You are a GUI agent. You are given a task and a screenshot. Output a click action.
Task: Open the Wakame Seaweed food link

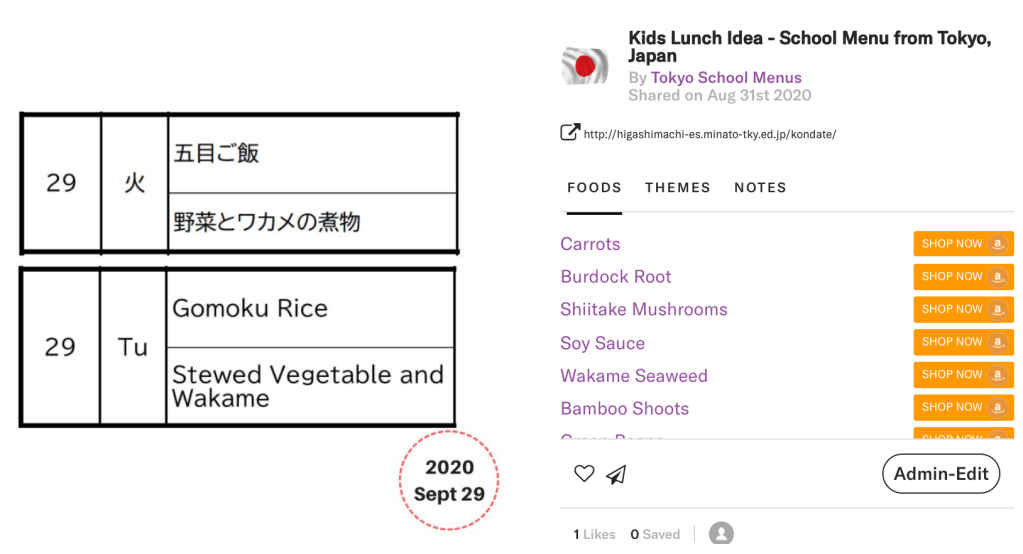click(x=633, y=376)
